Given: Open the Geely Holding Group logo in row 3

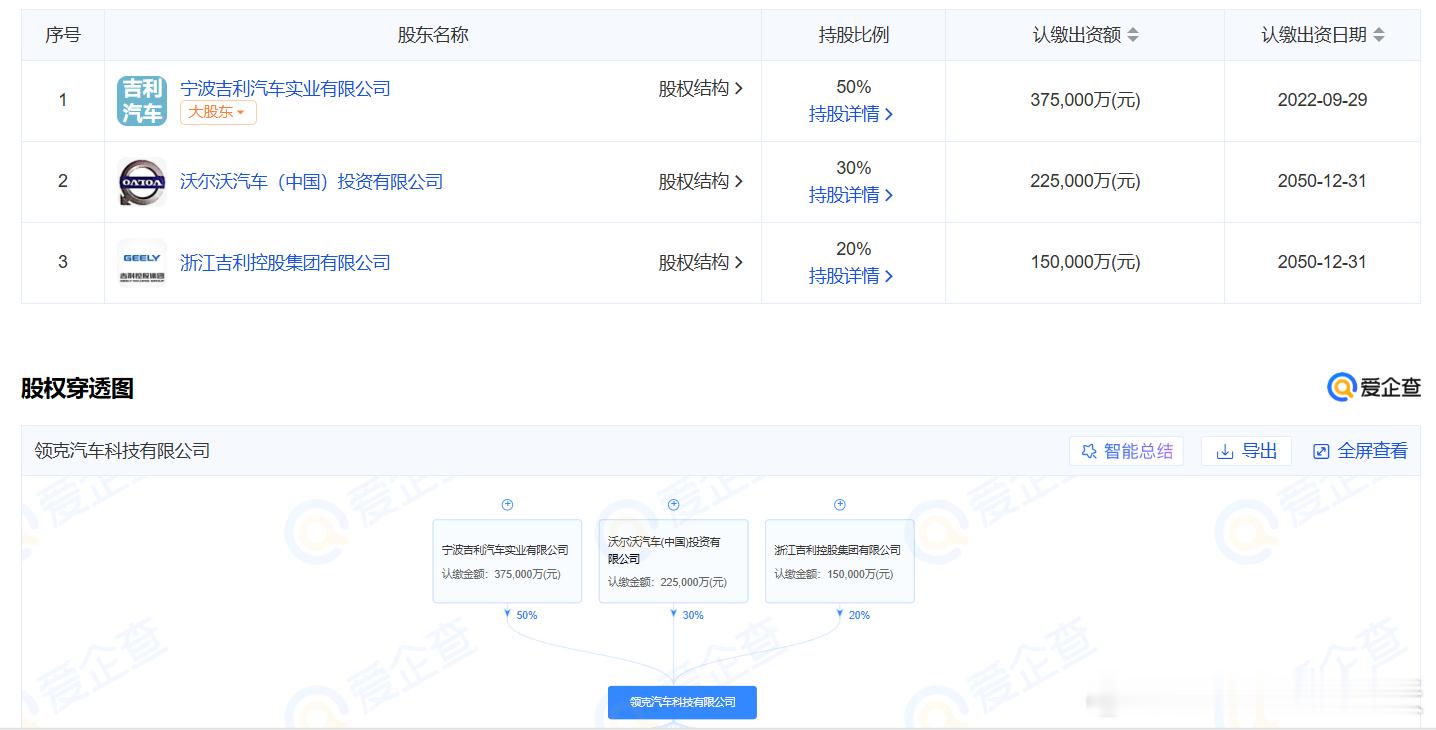Looking at the screenshot, I should 142,263.
